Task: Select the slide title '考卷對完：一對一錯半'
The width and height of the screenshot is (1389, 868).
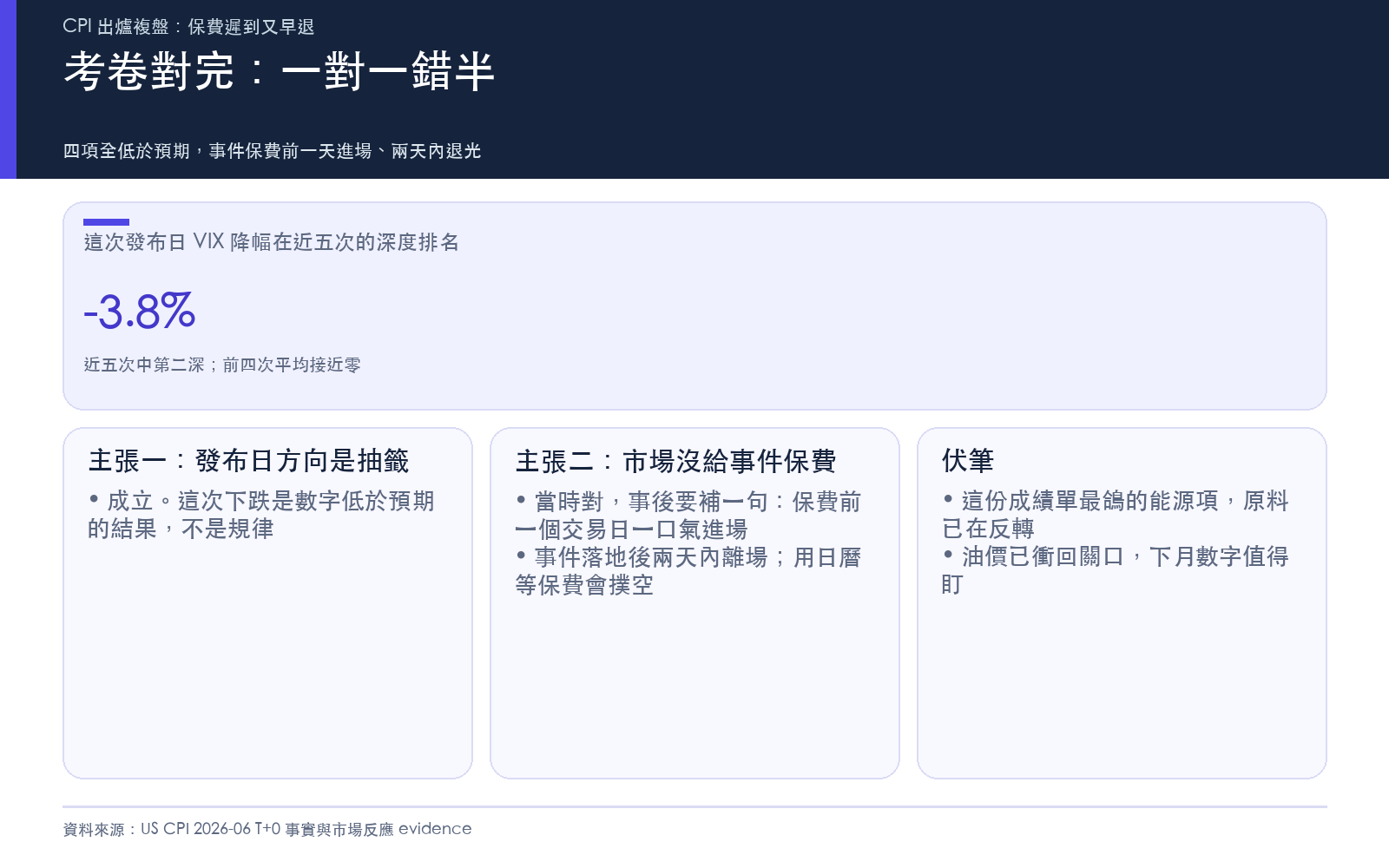Action: click(x=279, y=71)
